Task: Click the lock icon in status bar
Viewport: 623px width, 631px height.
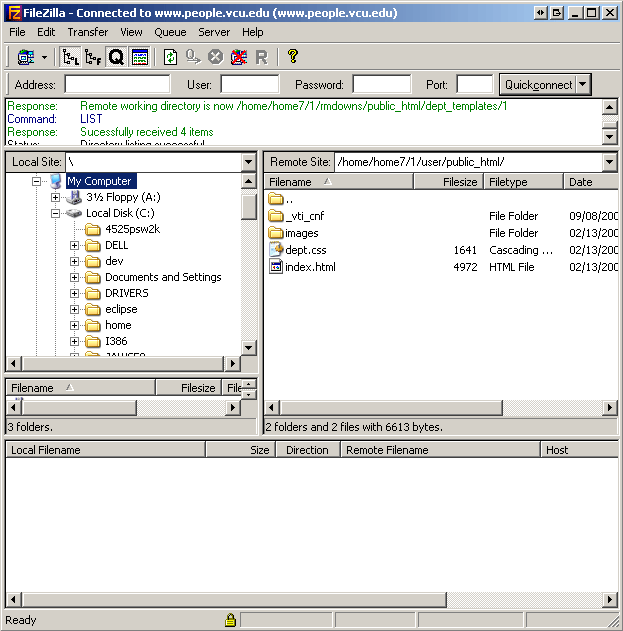Action: point(230,620)
